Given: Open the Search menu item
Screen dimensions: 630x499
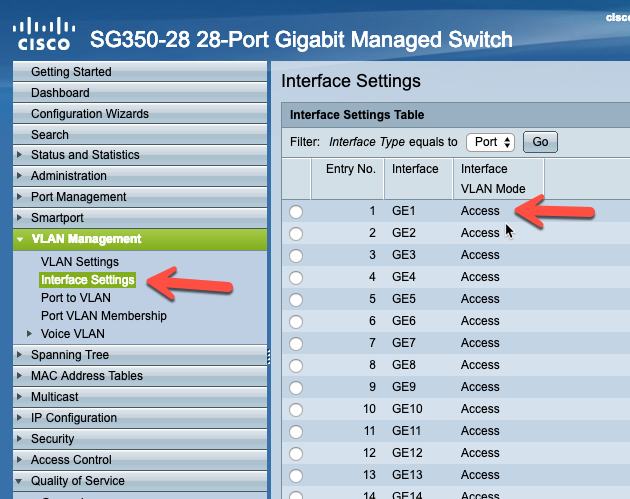Looking at the screenshot, I should point(140,135).
